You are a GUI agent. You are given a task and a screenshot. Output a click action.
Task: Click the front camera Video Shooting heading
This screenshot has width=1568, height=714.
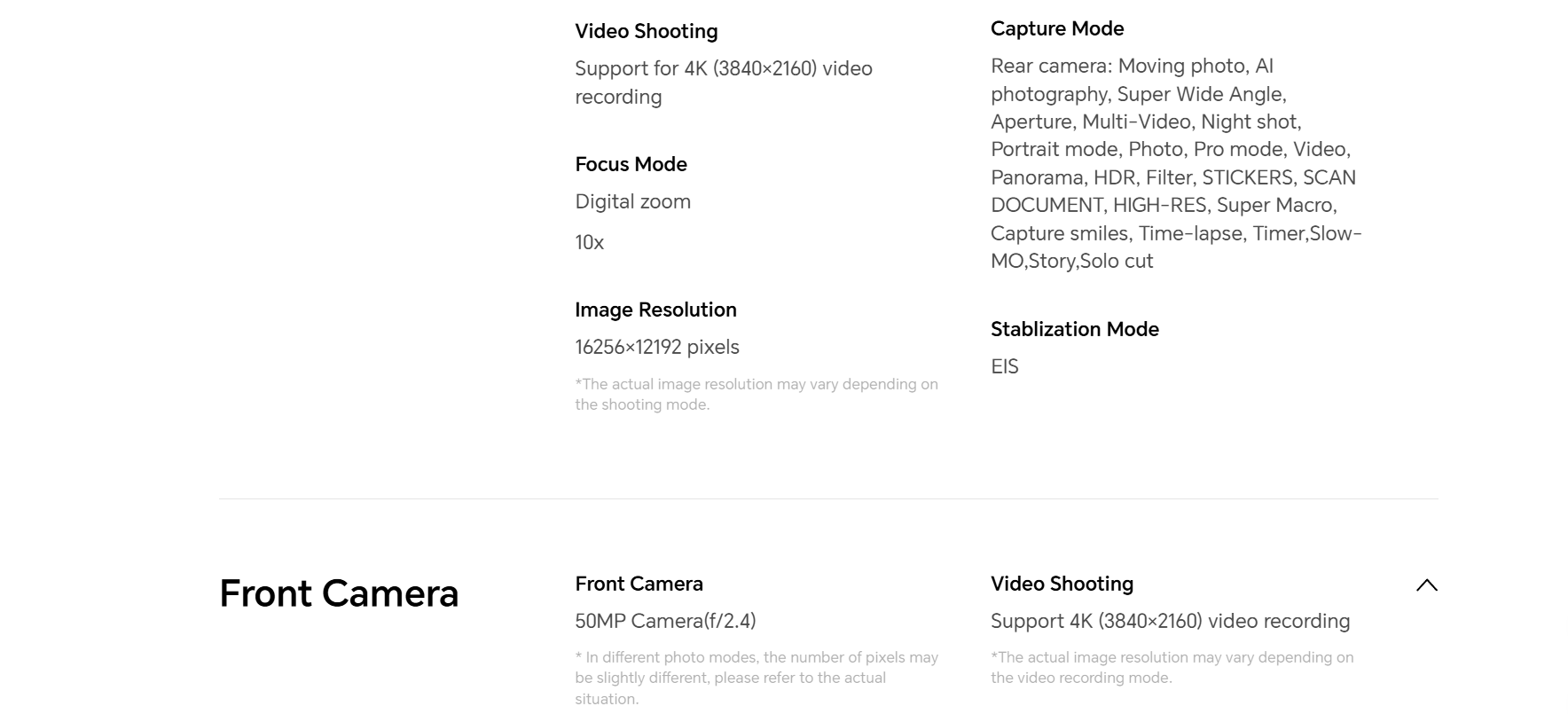(x=1062, y=584)
